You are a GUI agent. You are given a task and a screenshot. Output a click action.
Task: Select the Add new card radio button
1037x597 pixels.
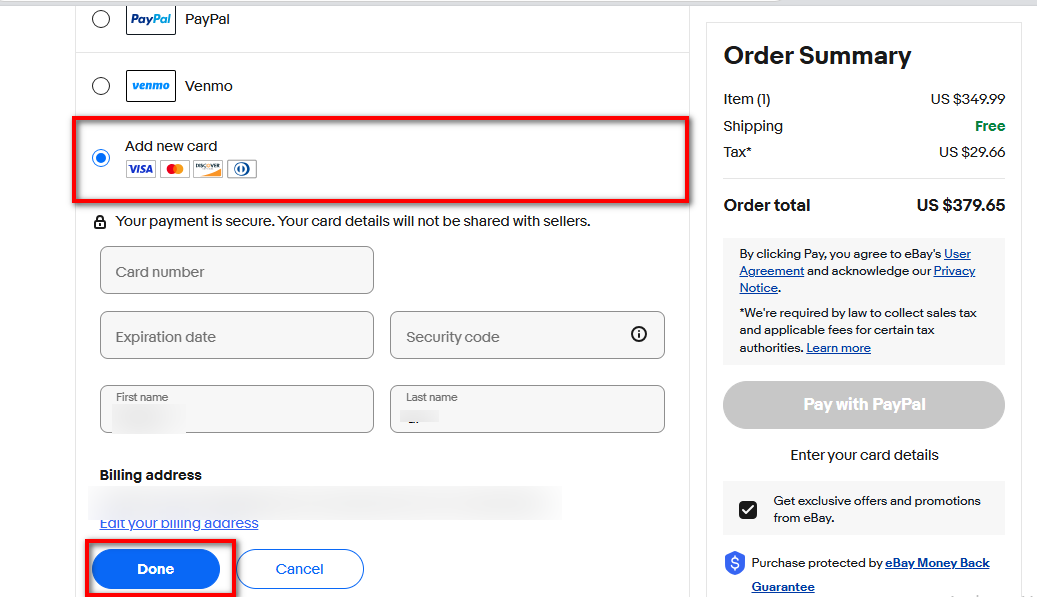(x=100, y=157)
